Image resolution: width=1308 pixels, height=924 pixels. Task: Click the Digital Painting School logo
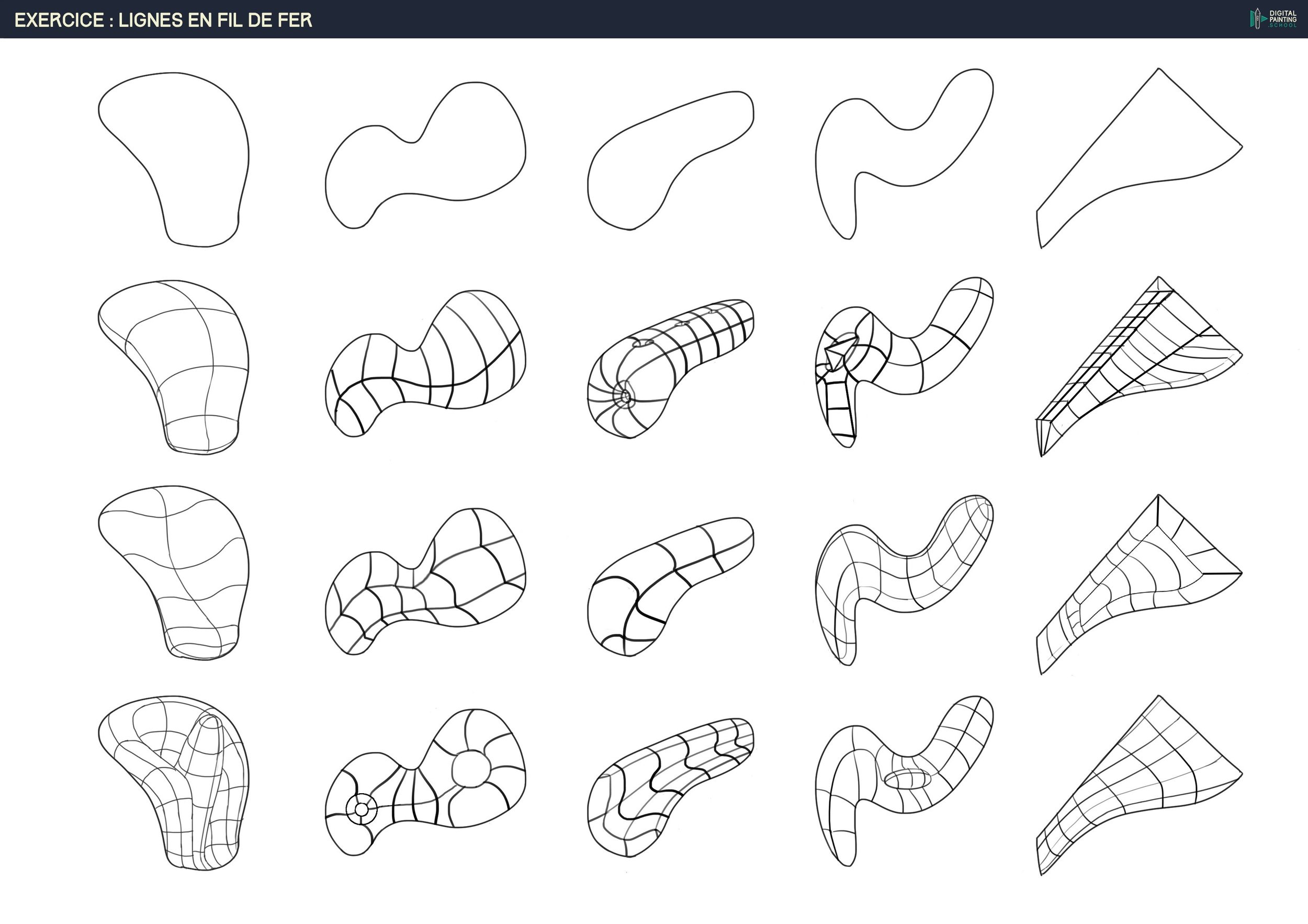coord(1273,19)
